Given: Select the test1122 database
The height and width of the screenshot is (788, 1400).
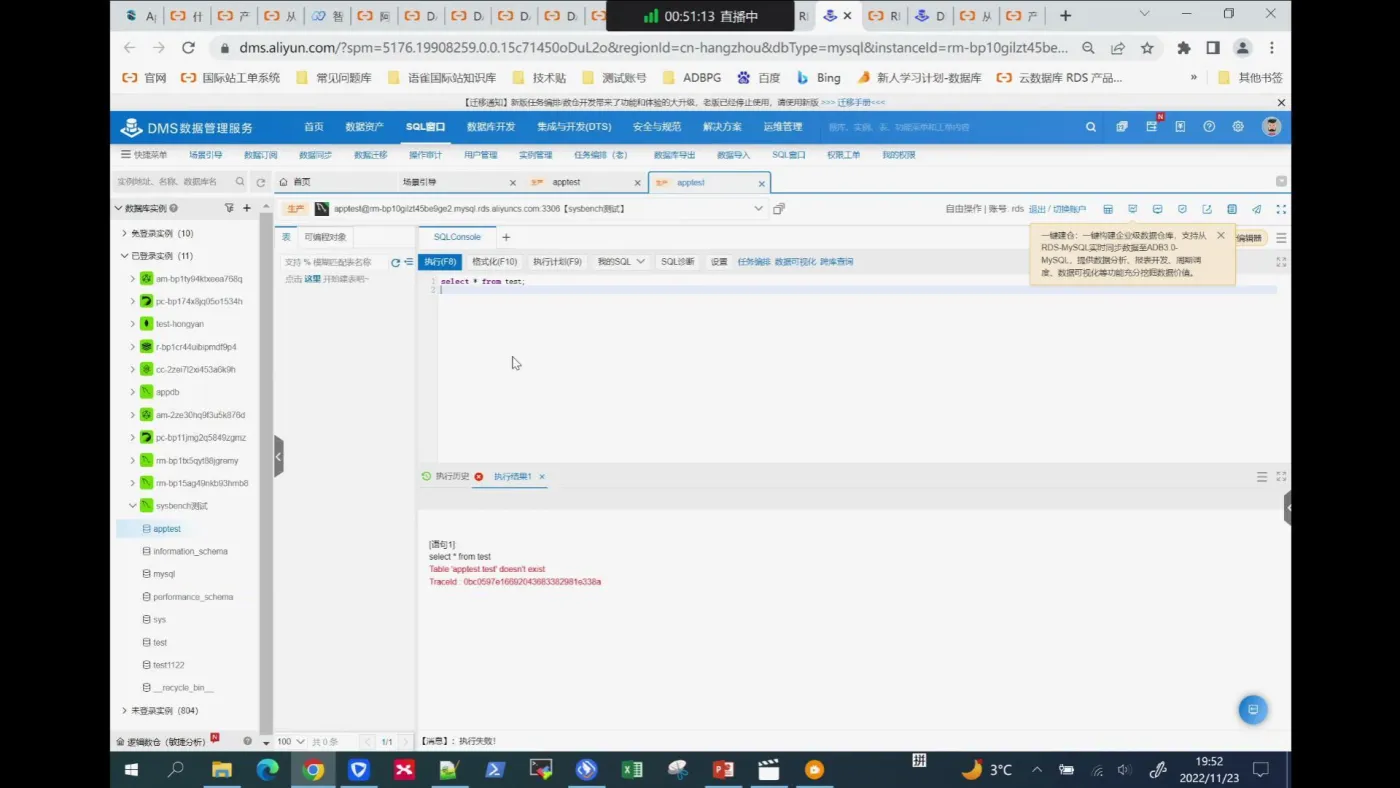Looking at the screenshot, I should (168, 665).
